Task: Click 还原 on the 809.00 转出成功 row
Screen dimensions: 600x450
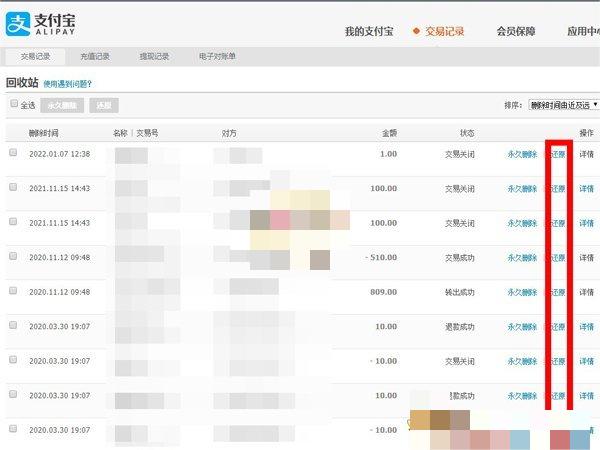Action: coord(558,292)
